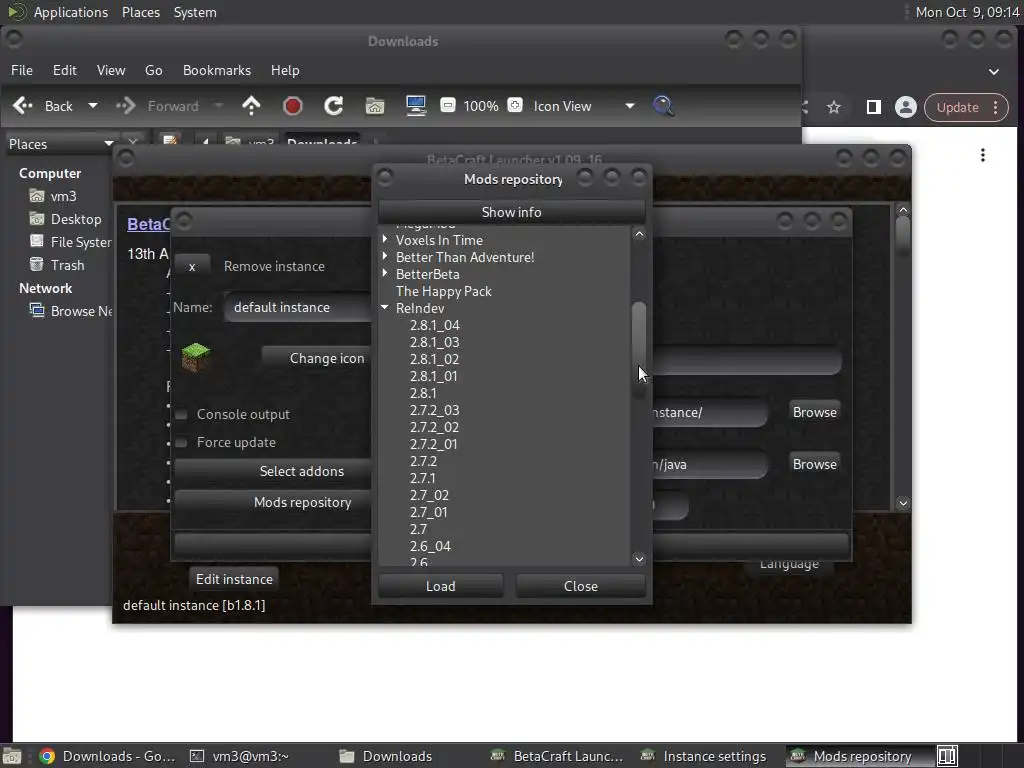
Task: Click Mods repository button in Instance settings
Action: 273,502
